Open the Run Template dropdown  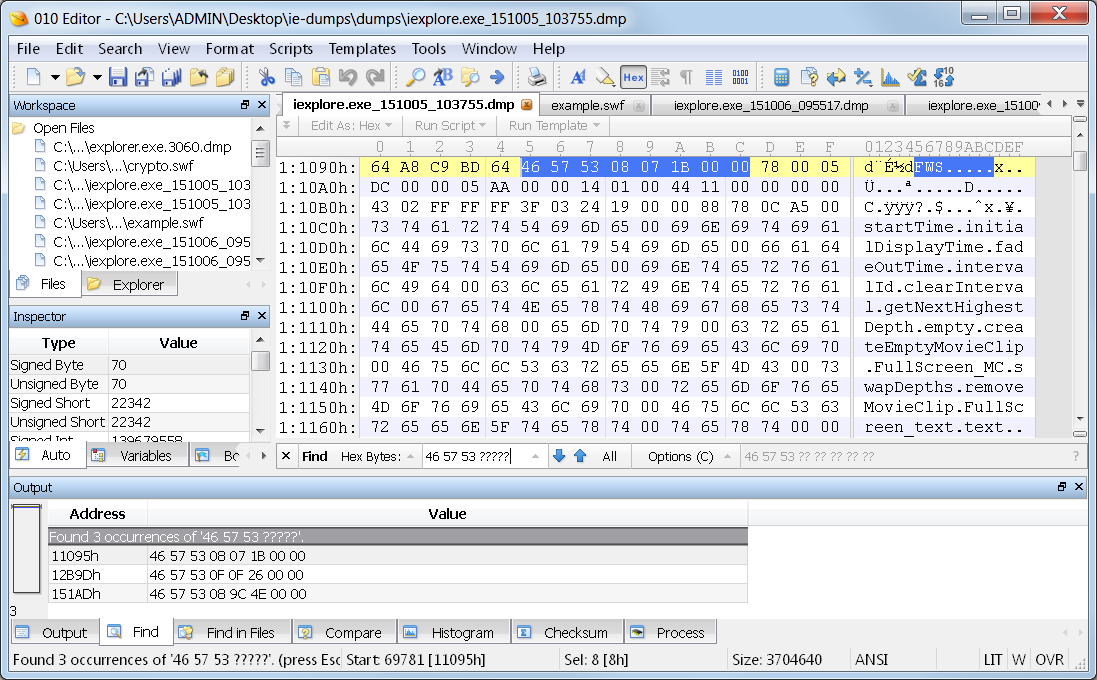click(554, 125)
